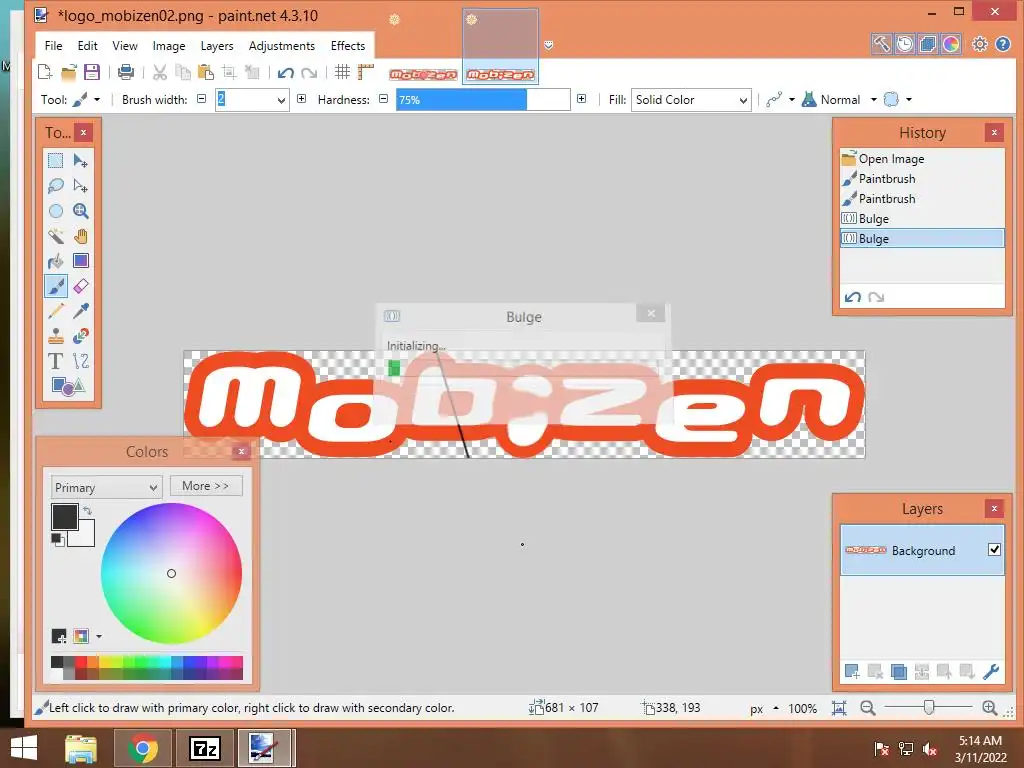Select the Shapes tool

point(68,386)
